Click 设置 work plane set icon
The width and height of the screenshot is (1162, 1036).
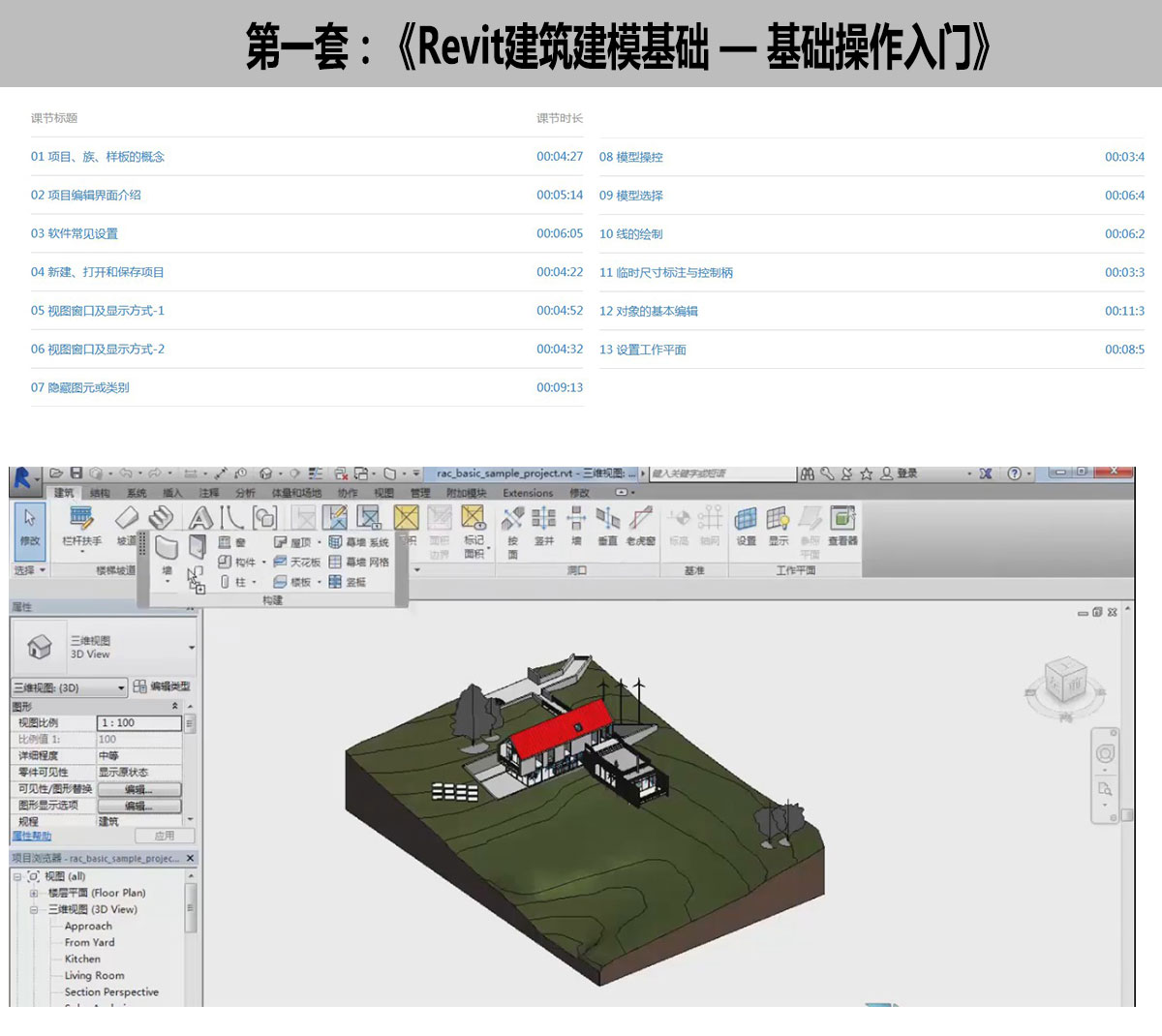746,527
